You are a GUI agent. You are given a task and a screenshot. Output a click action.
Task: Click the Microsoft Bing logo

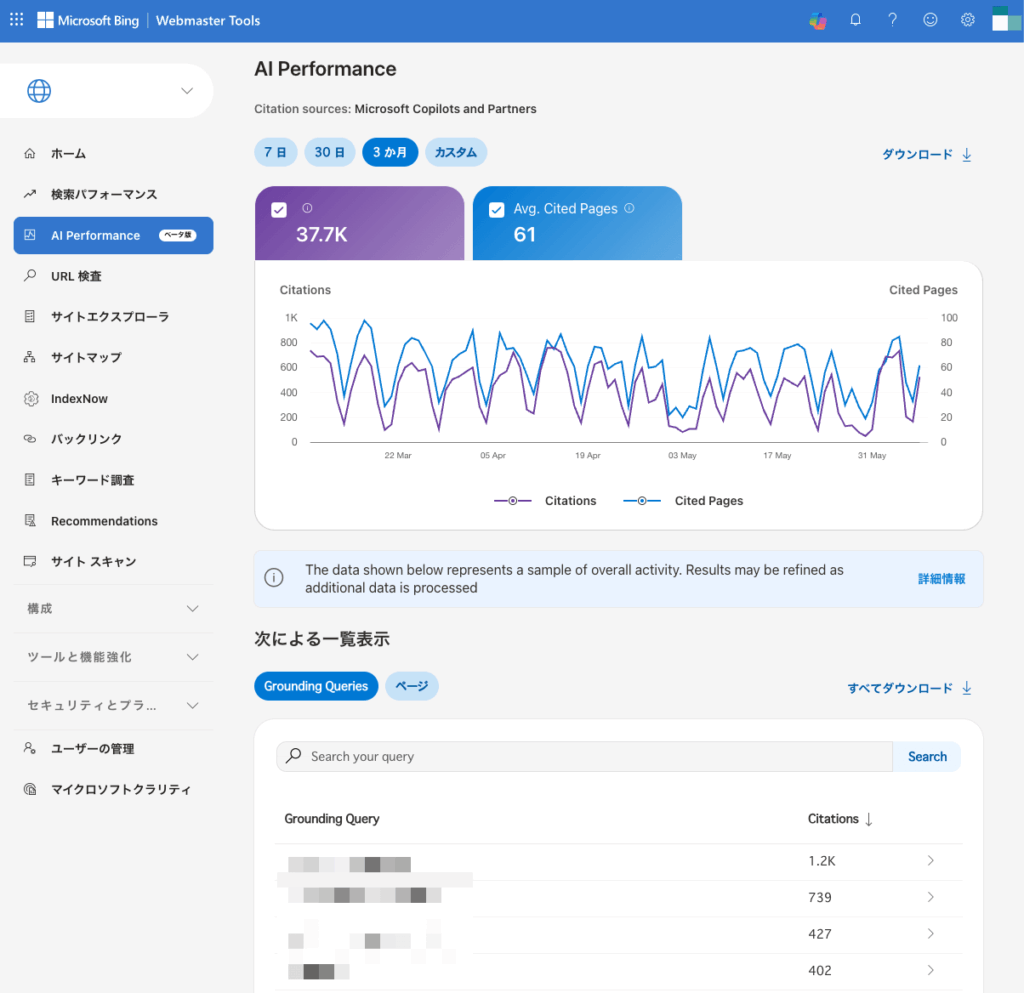pos(88,20)
